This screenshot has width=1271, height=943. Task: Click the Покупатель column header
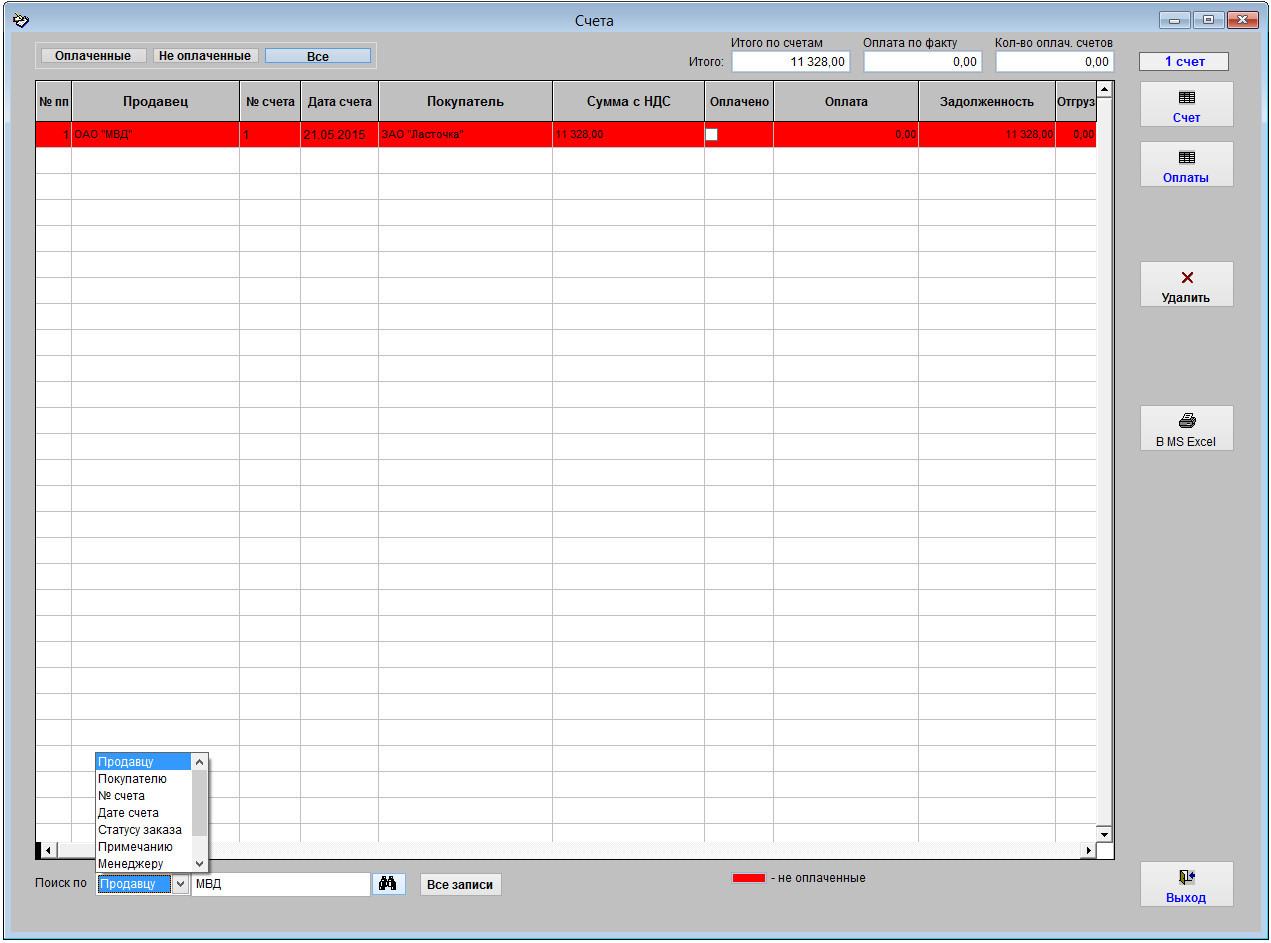click(466, 101)
